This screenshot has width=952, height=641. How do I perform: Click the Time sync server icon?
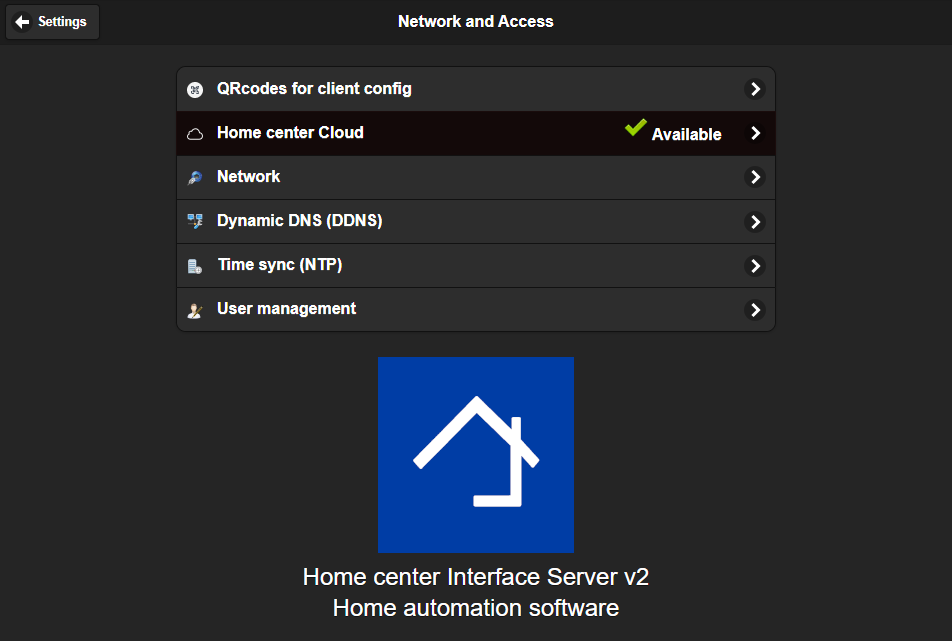tap(195, 266)
